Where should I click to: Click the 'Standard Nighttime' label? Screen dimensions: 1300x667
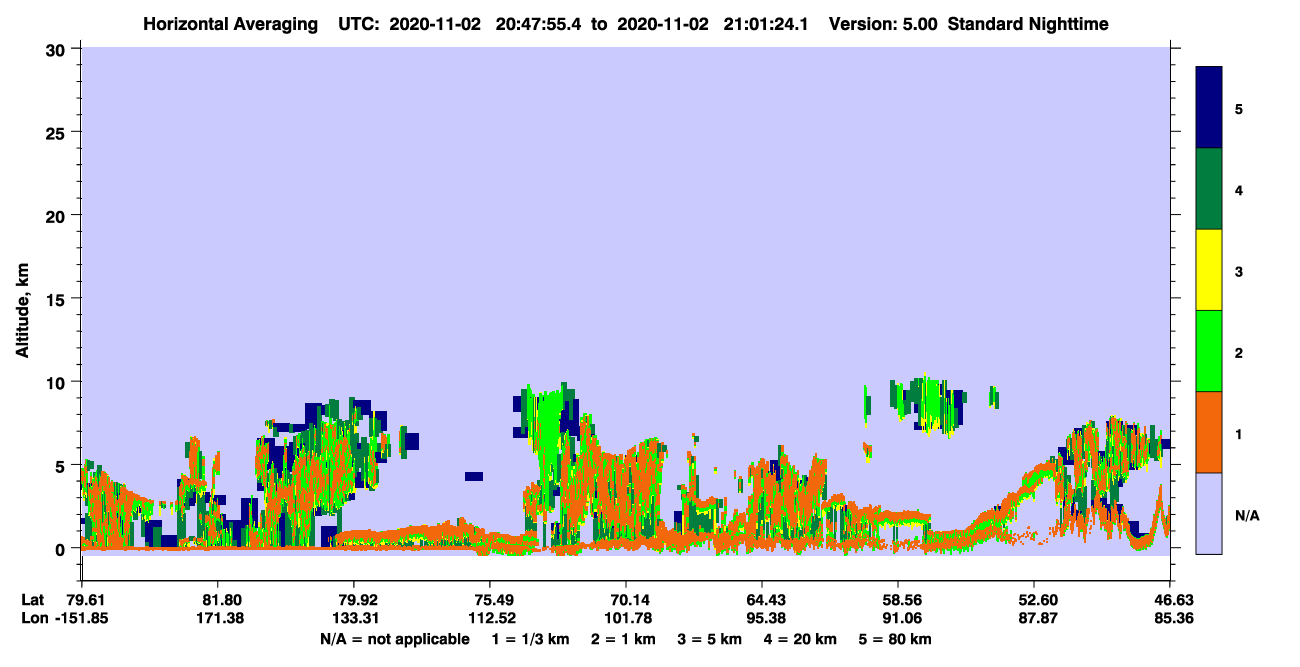pos(1028,23)
